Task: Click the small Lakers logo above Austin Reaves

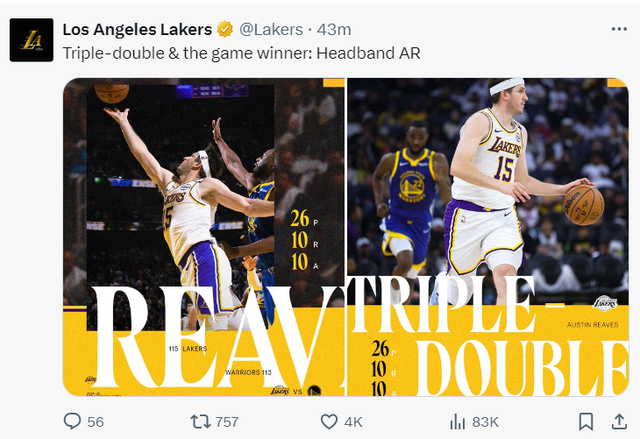Action: (x=605, y=302)
